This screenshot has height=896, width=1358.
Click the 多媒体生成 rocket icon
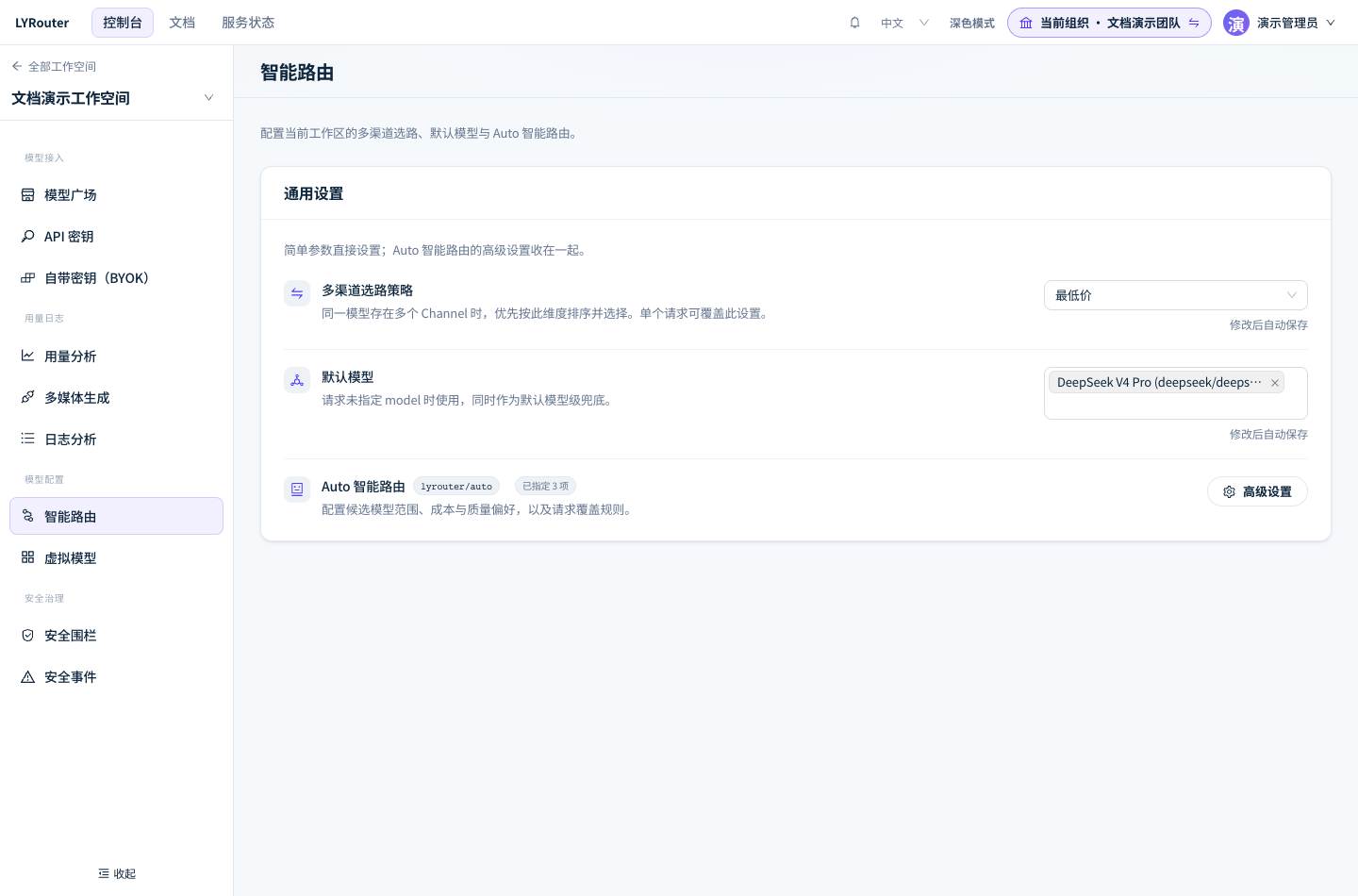point(27,398)
